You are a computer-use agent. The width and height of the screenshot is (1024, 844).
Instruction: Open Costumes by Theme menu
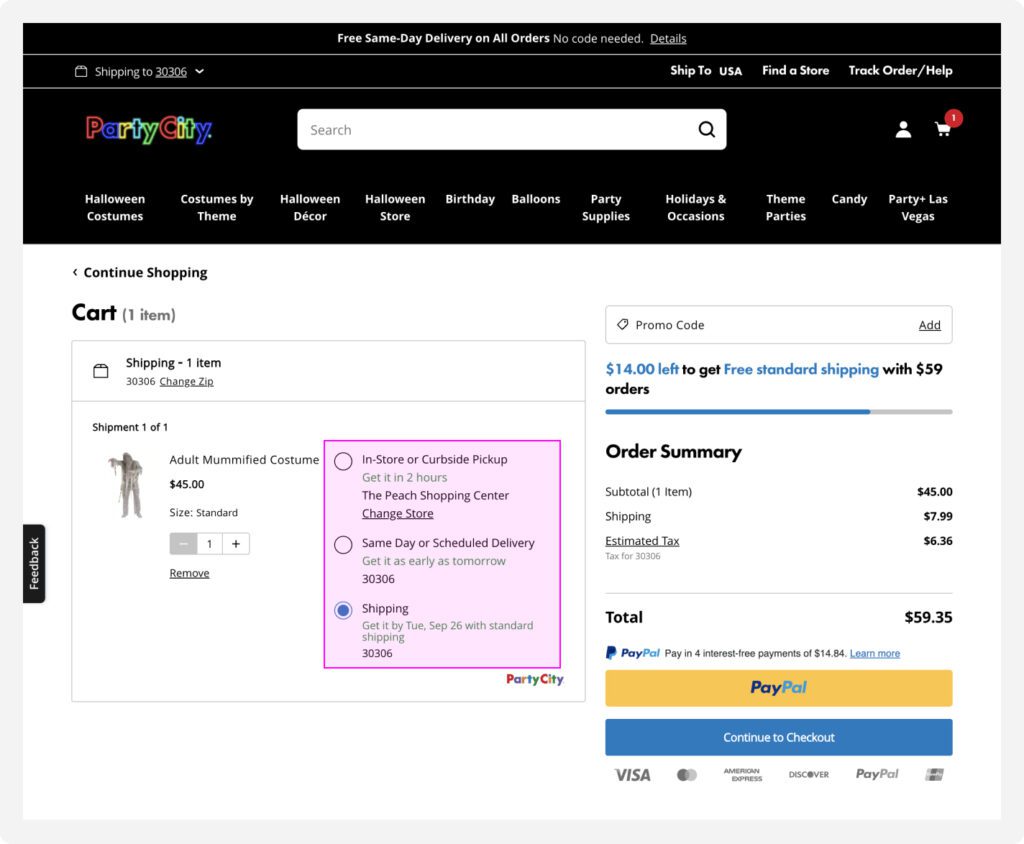tap(217, 208)
